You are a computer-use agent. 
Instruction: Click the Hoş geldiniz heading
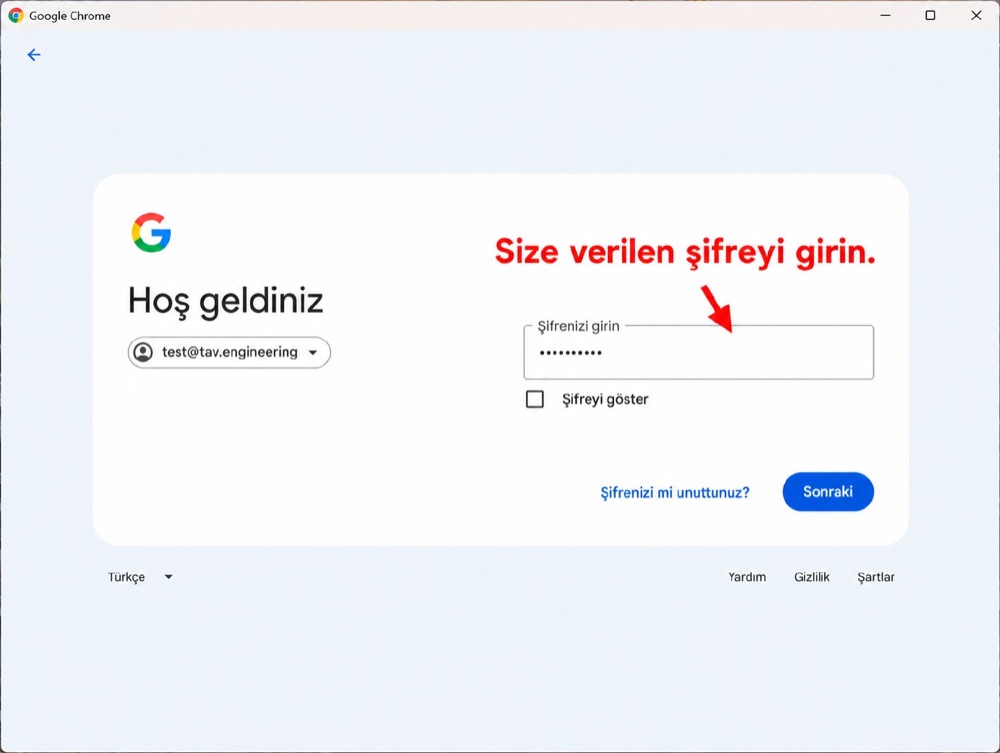pyautogui.click(x=226, y=300)
